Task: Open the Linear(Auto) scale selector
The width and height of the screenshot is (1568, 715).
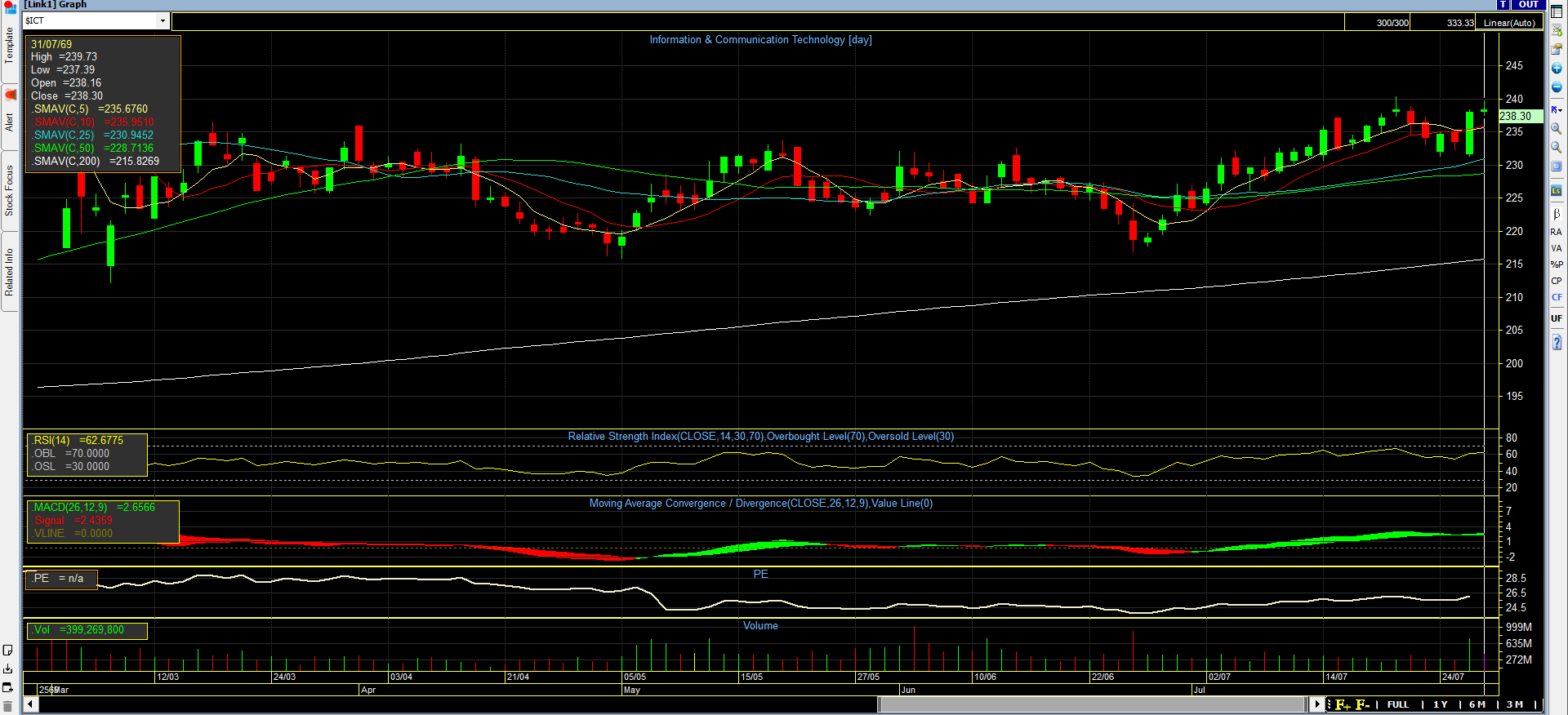Action: pos(1509,23)
